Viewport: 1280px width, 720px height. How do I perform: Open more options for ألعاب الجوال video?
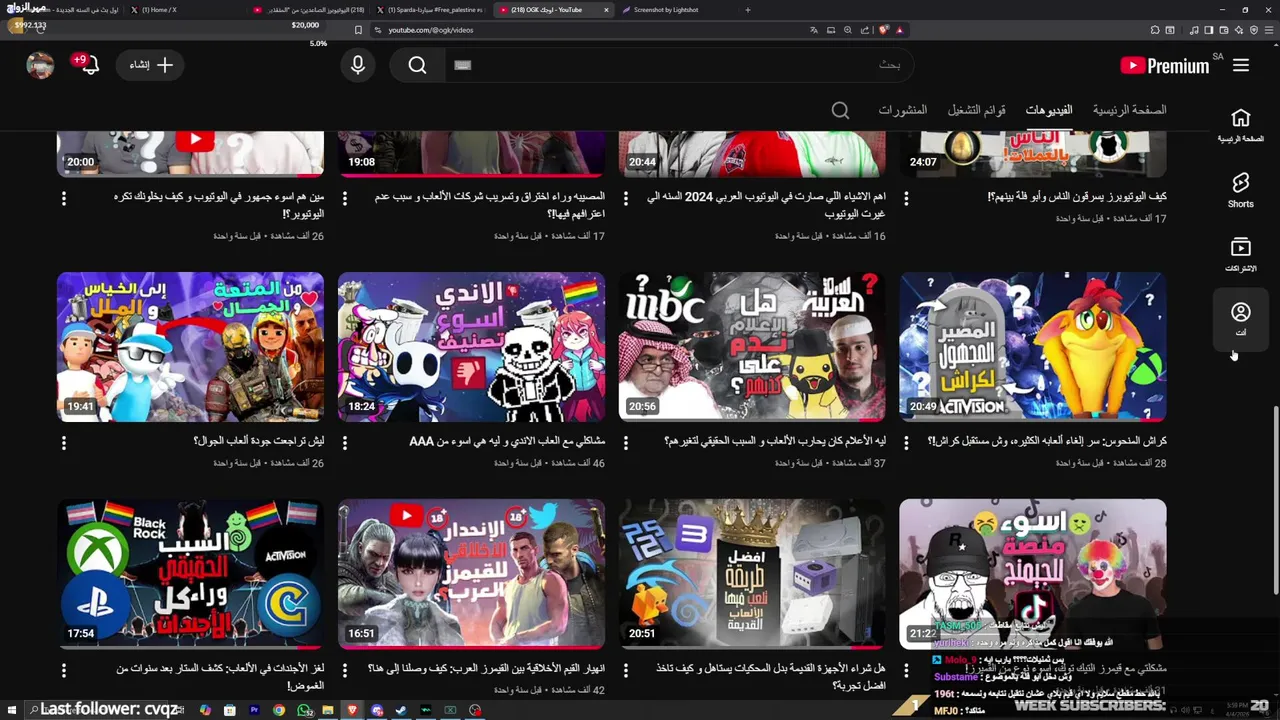point(64,442)
